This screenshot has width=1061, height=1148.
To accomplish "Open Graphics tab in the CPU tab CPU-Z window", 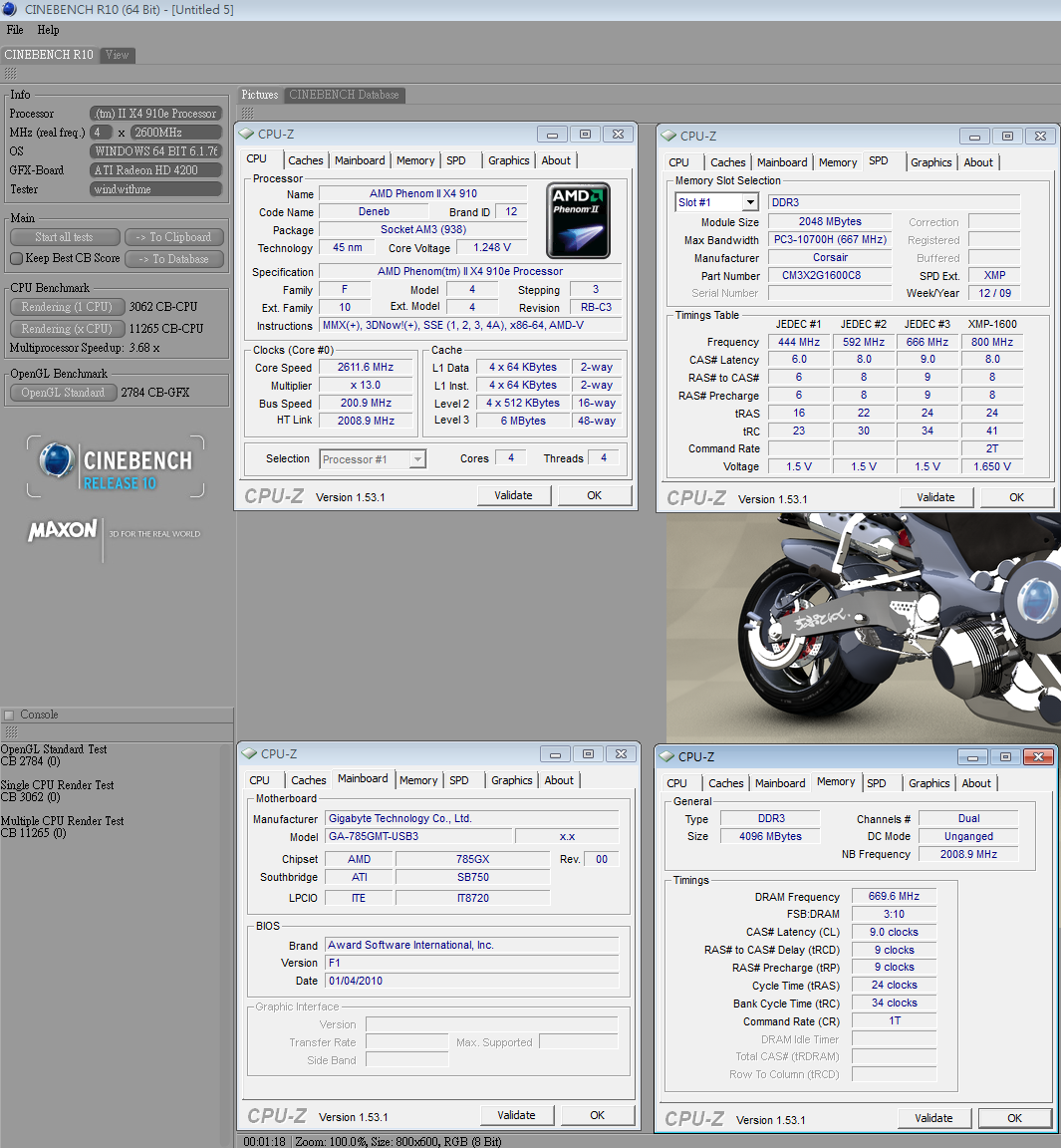I will [508, 160].
